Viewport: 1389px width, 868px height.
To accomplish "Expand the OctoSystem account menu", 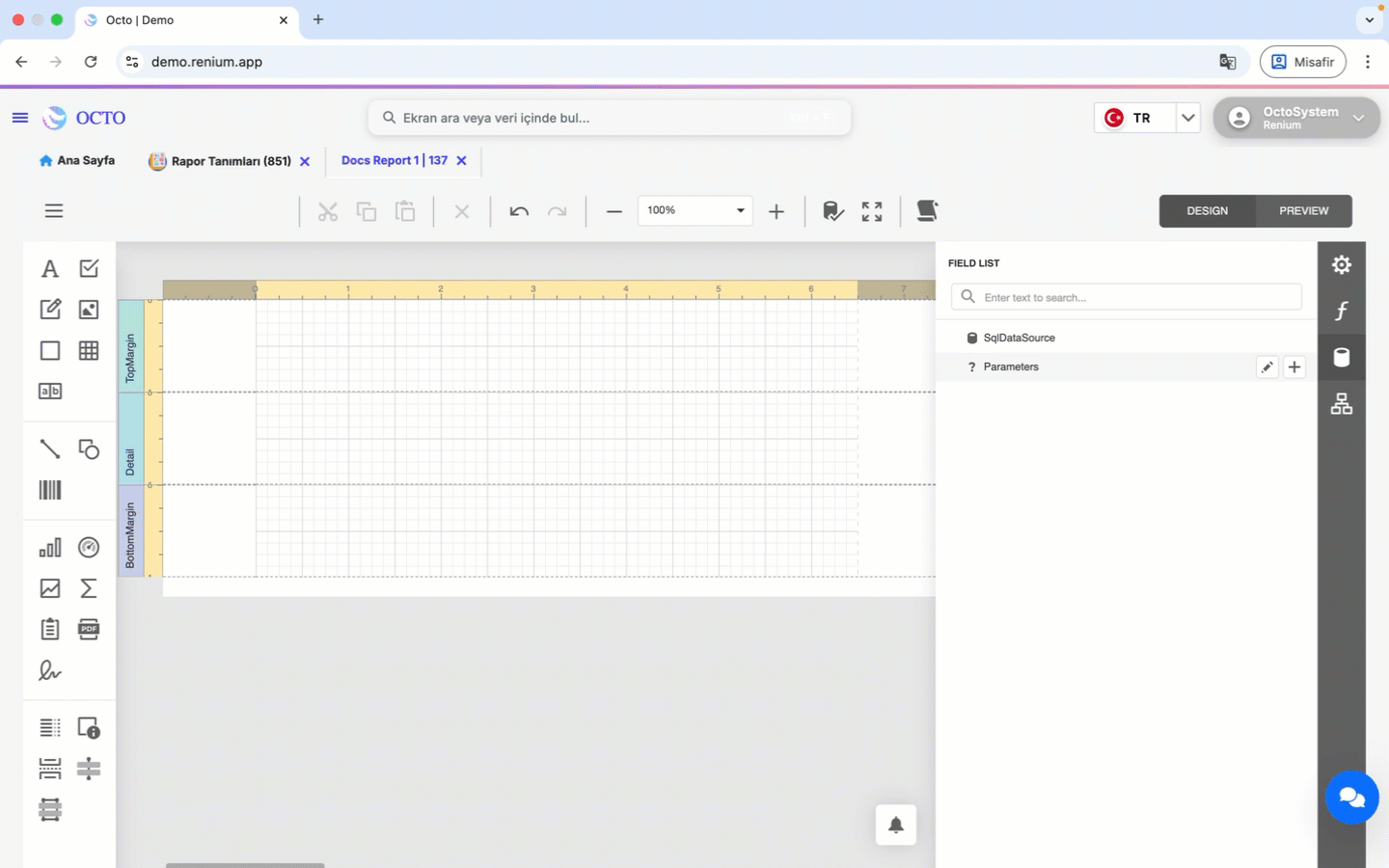I will pyautogui.click(x=1358, y=117).
